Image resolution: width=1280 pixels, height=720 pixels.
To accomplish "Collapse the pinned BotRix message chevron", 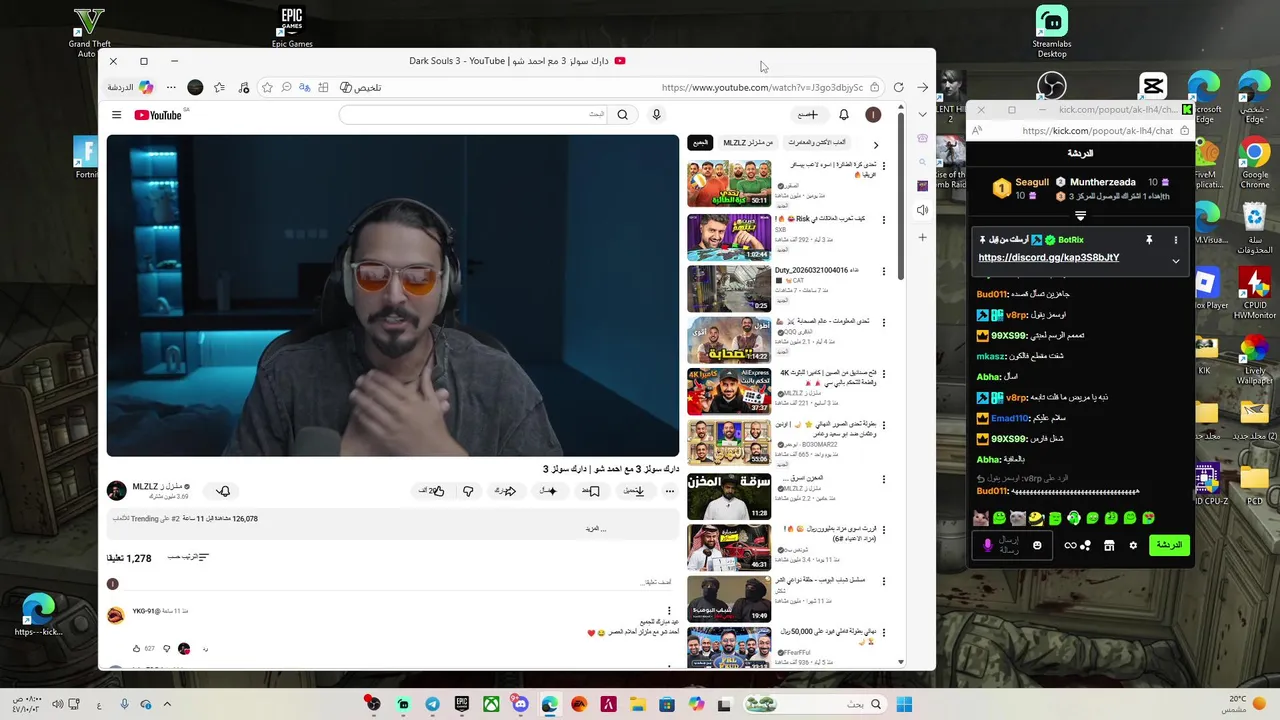I will tap(1175, 261).
